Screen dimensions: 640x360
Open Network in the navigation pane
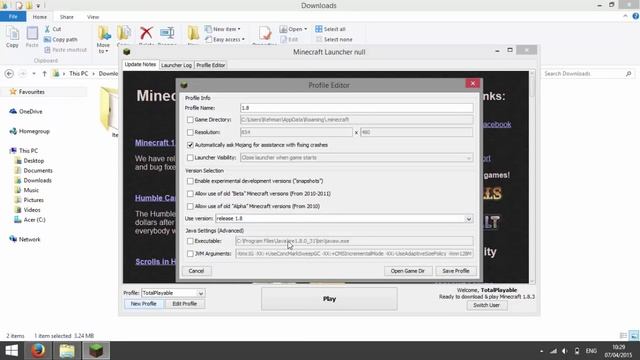pos(25,239)
